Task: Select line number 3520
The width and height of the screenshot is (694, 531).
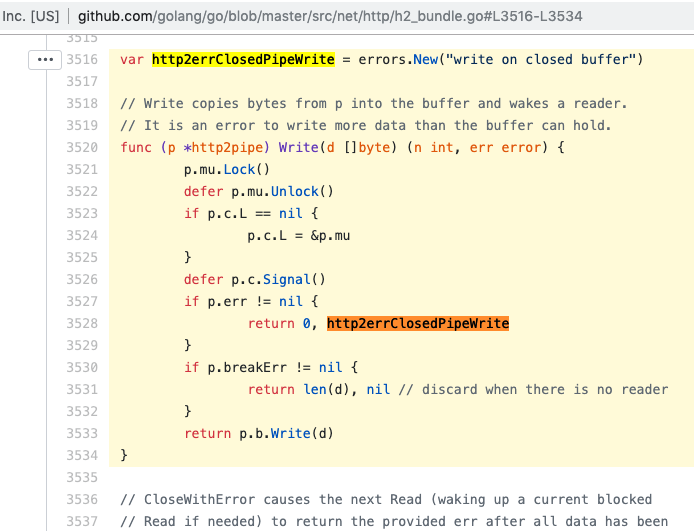Action: (x=82, y=147)
